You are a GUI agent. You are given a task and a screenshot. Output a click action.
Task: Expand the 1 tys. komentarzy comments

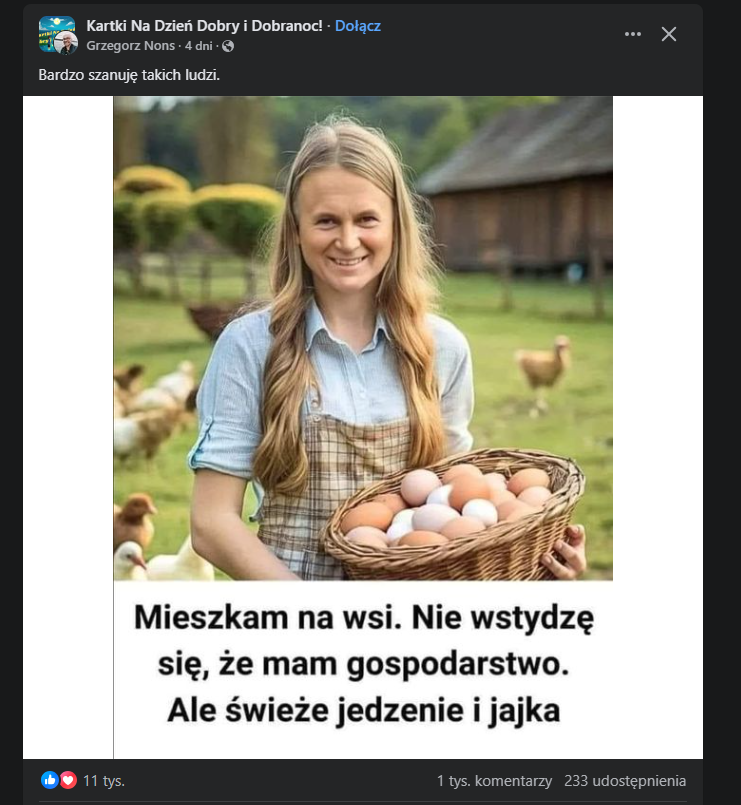click(x=494, y=780)
